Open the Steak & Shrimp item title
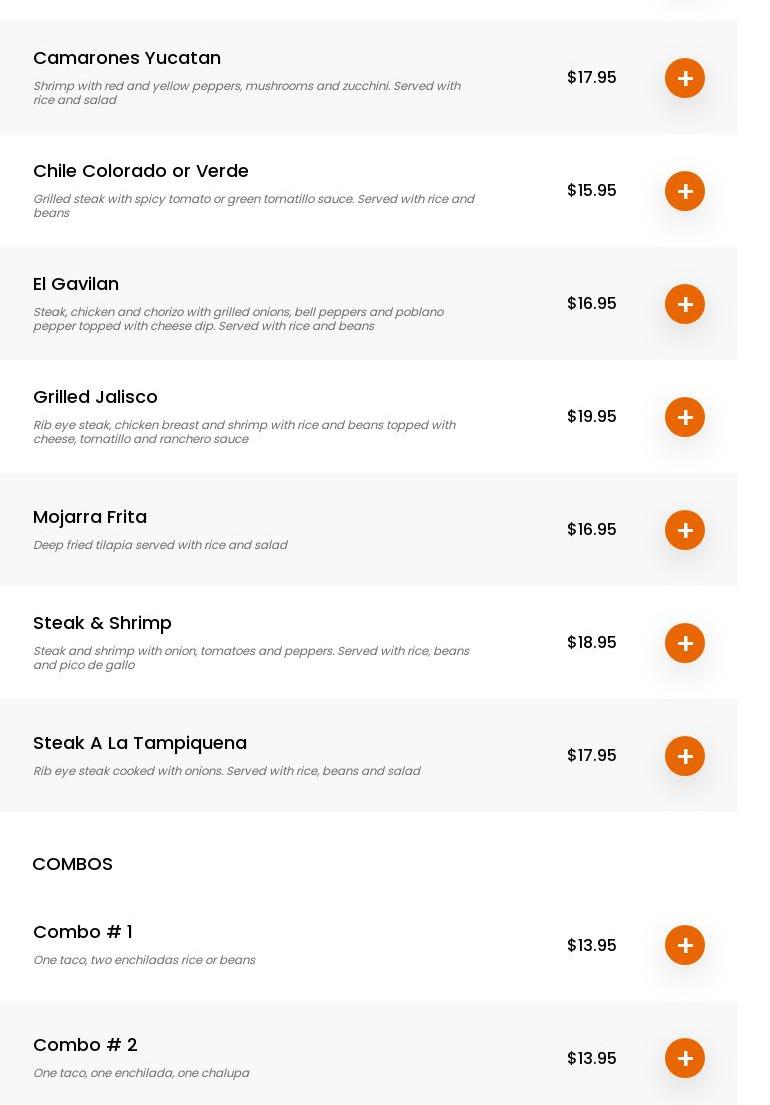The width and height of the screenshot is (770, 1105). tap(102, 623)
